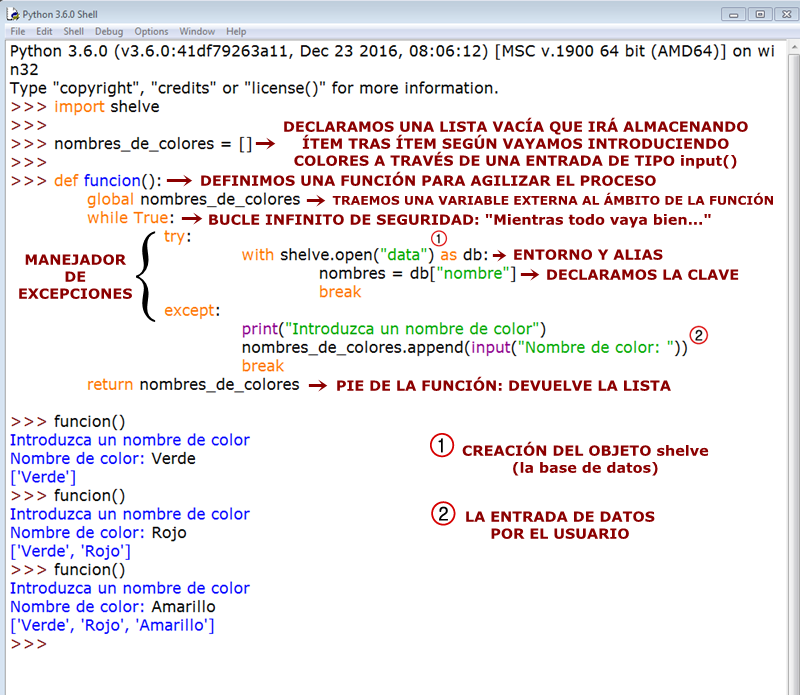Open the Debug menu
Screen dimensions: 800x695
(x=107, y=31)
